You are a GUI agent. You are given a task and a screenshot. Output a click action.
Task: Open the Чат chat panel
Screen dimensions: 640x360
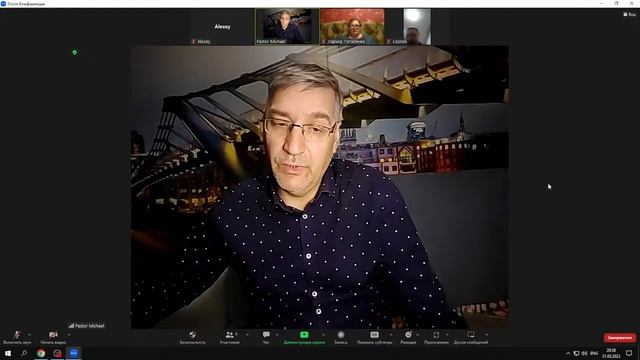(266, 338)
